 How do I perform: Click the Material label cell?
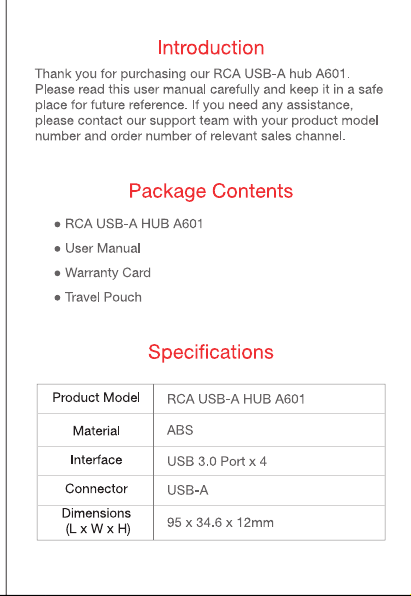[96, 430]
